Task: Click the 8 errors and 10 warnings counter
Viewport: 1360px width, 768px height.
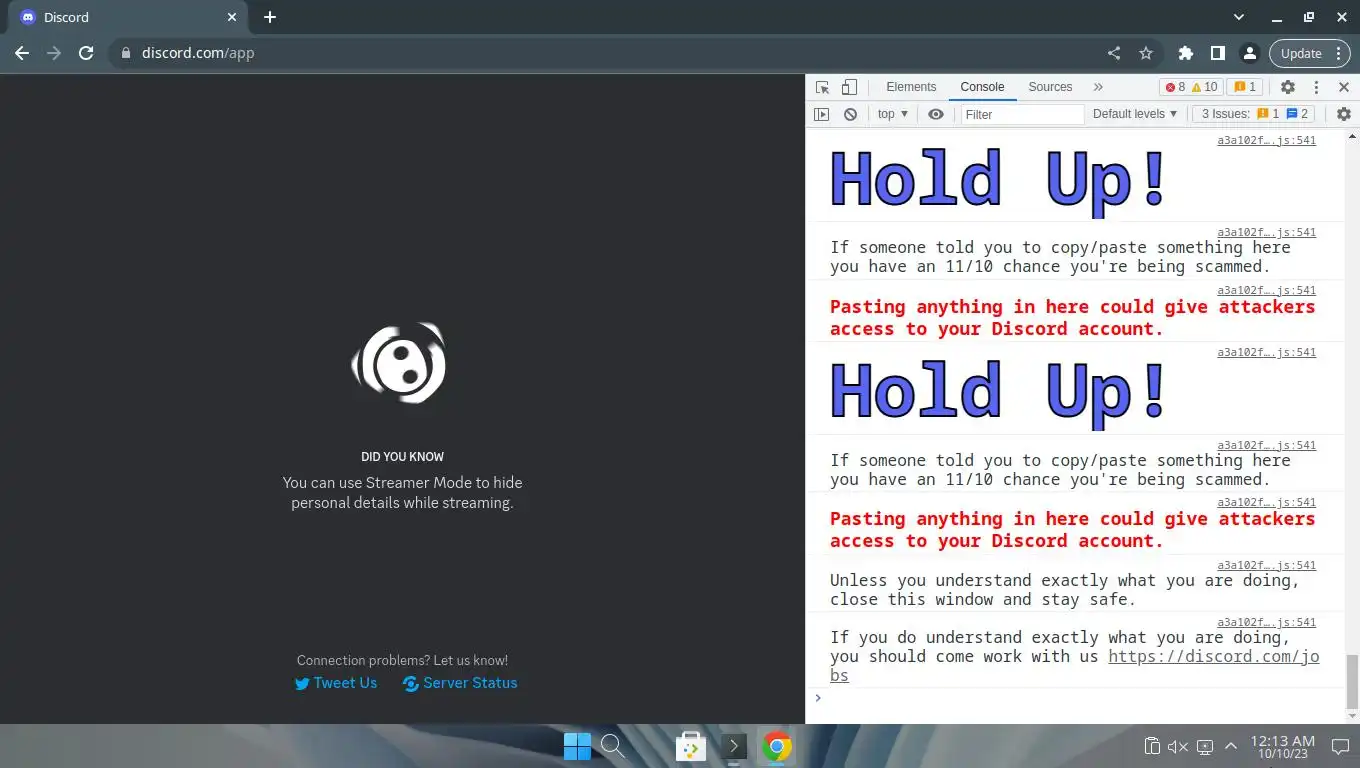Action: click(1192, 87)
